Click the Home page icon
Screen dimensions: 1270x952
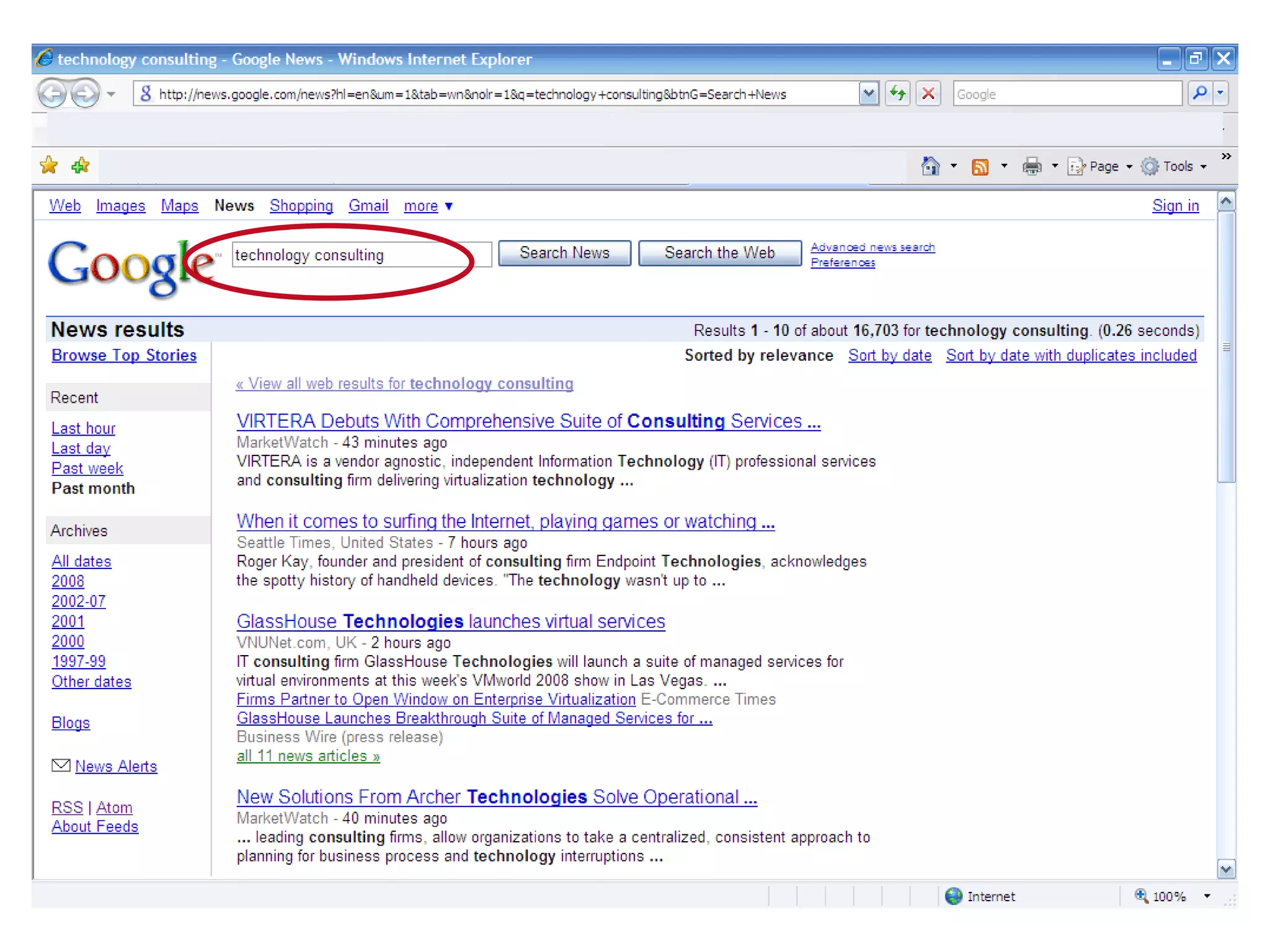pyautogui.click(x=930, y=166)
